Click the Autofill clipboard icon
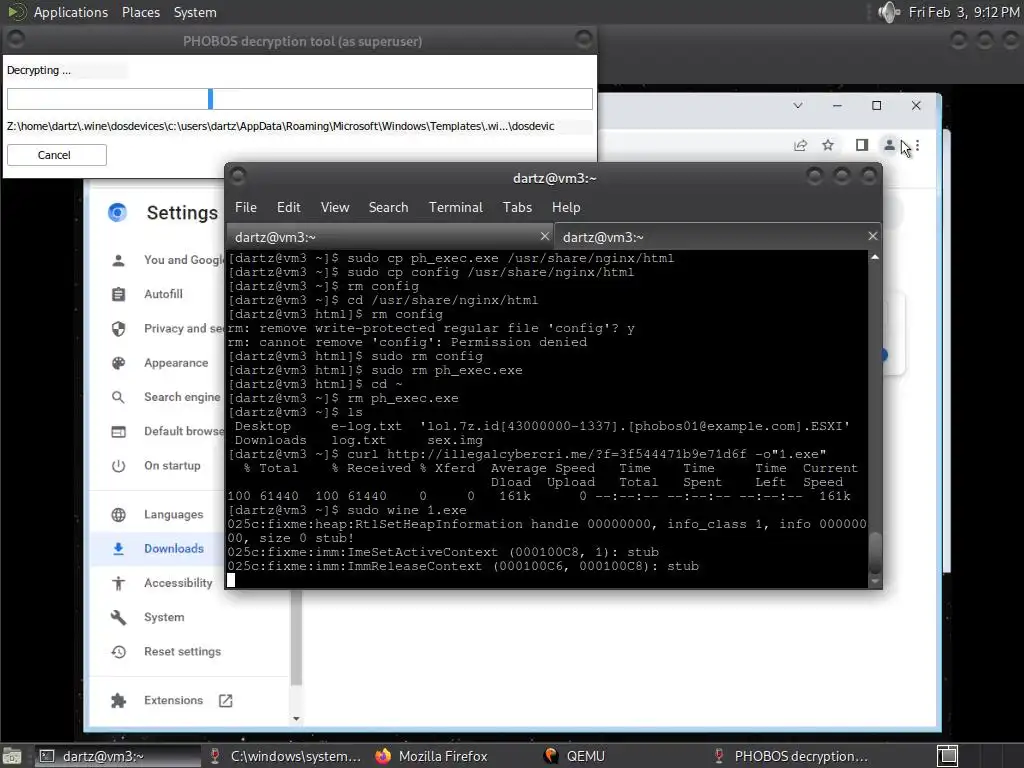This screenshot has height=768, width=1024. tap(118, 295)
